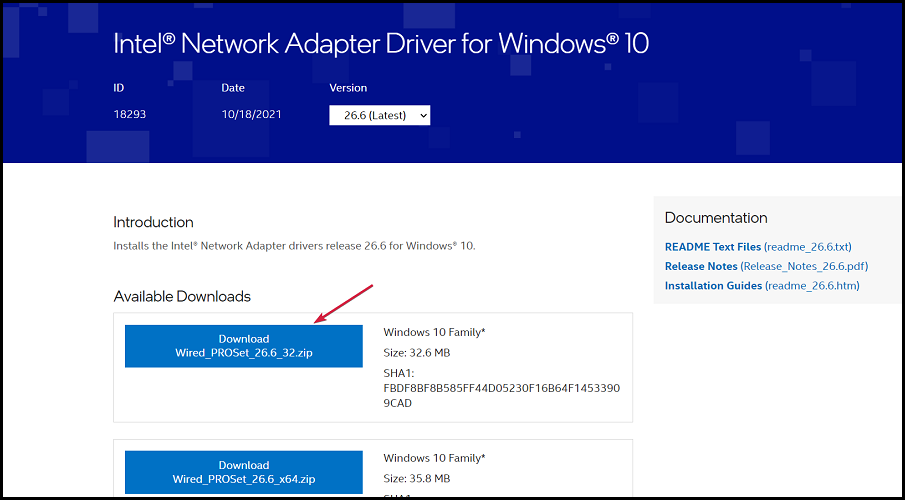Click the Available Downloads heading

coord(182,296)
